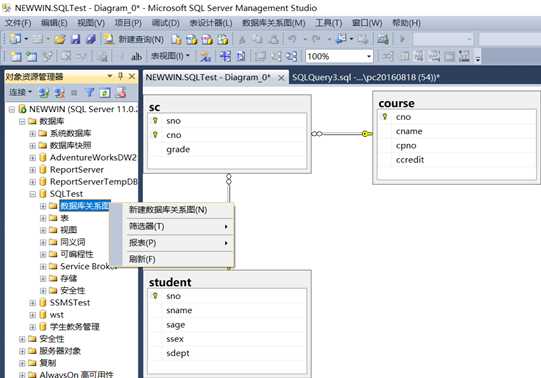Click the Disconnect icon in Object Explorer

coord(59,92)
